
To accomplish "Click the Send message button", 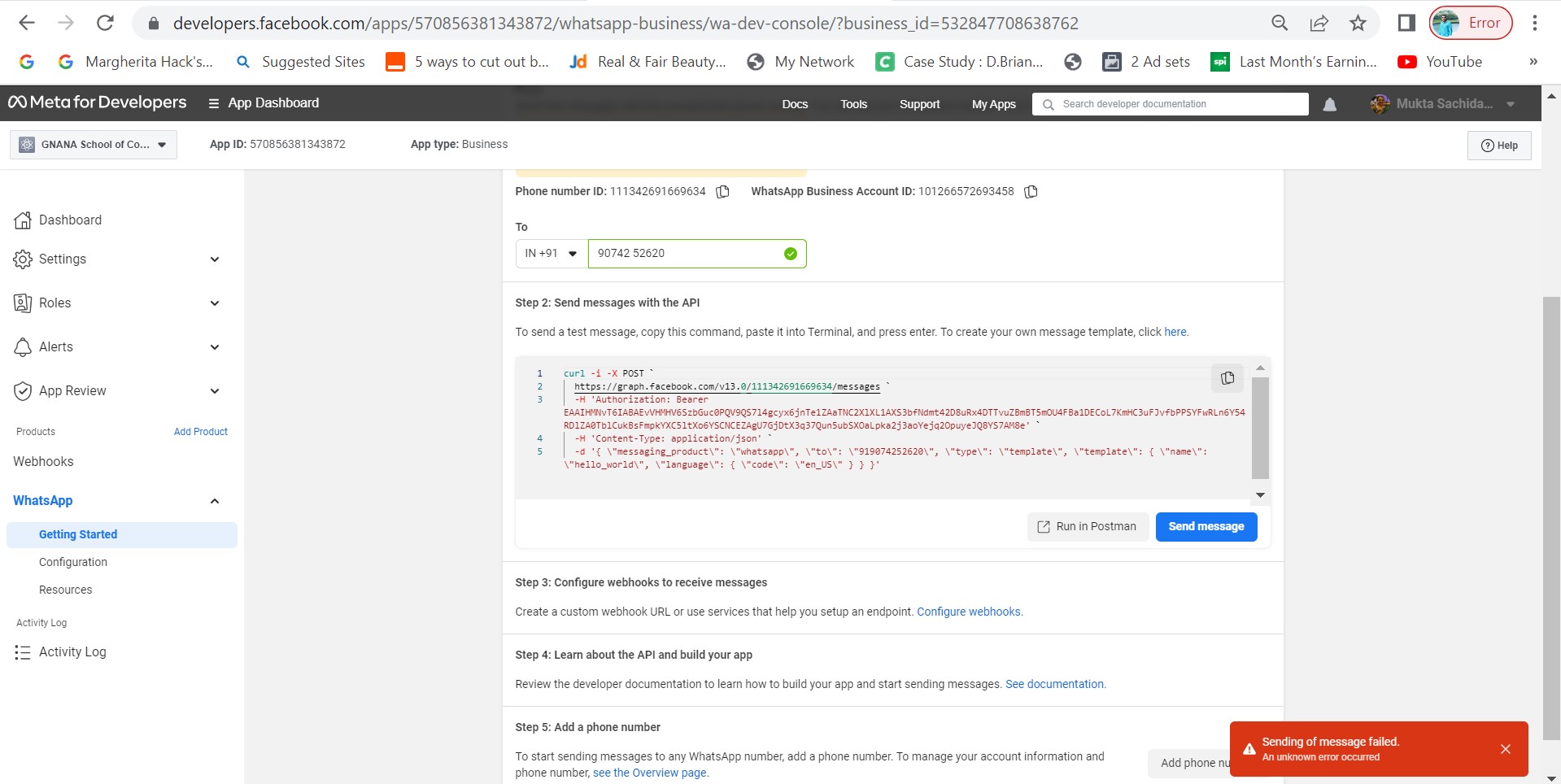I will pyautogui.click(x=1206, y=526).
